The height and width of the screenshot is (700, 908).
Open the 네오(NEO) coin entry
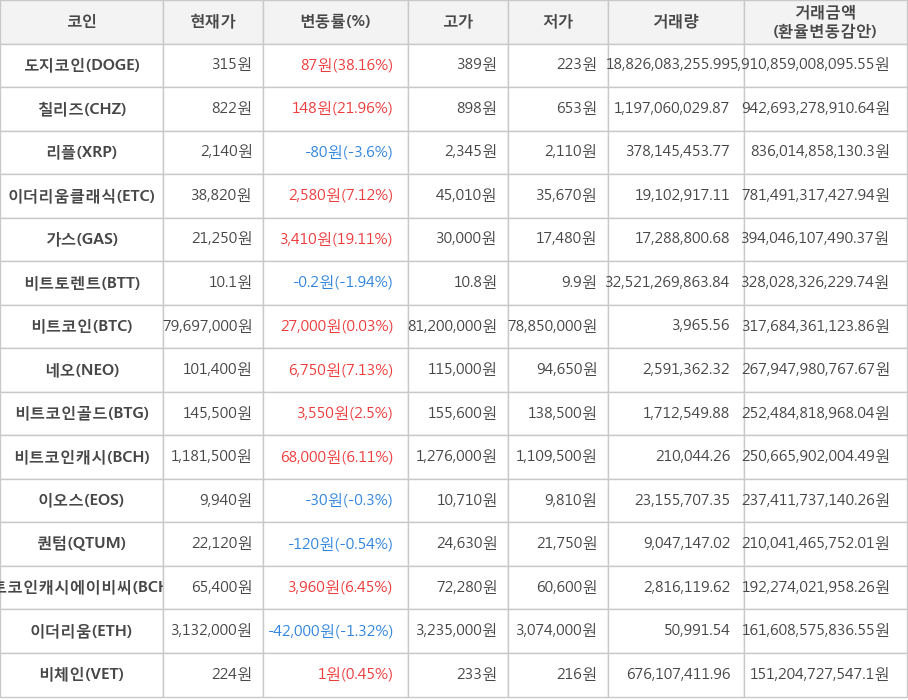pos(82,370)
